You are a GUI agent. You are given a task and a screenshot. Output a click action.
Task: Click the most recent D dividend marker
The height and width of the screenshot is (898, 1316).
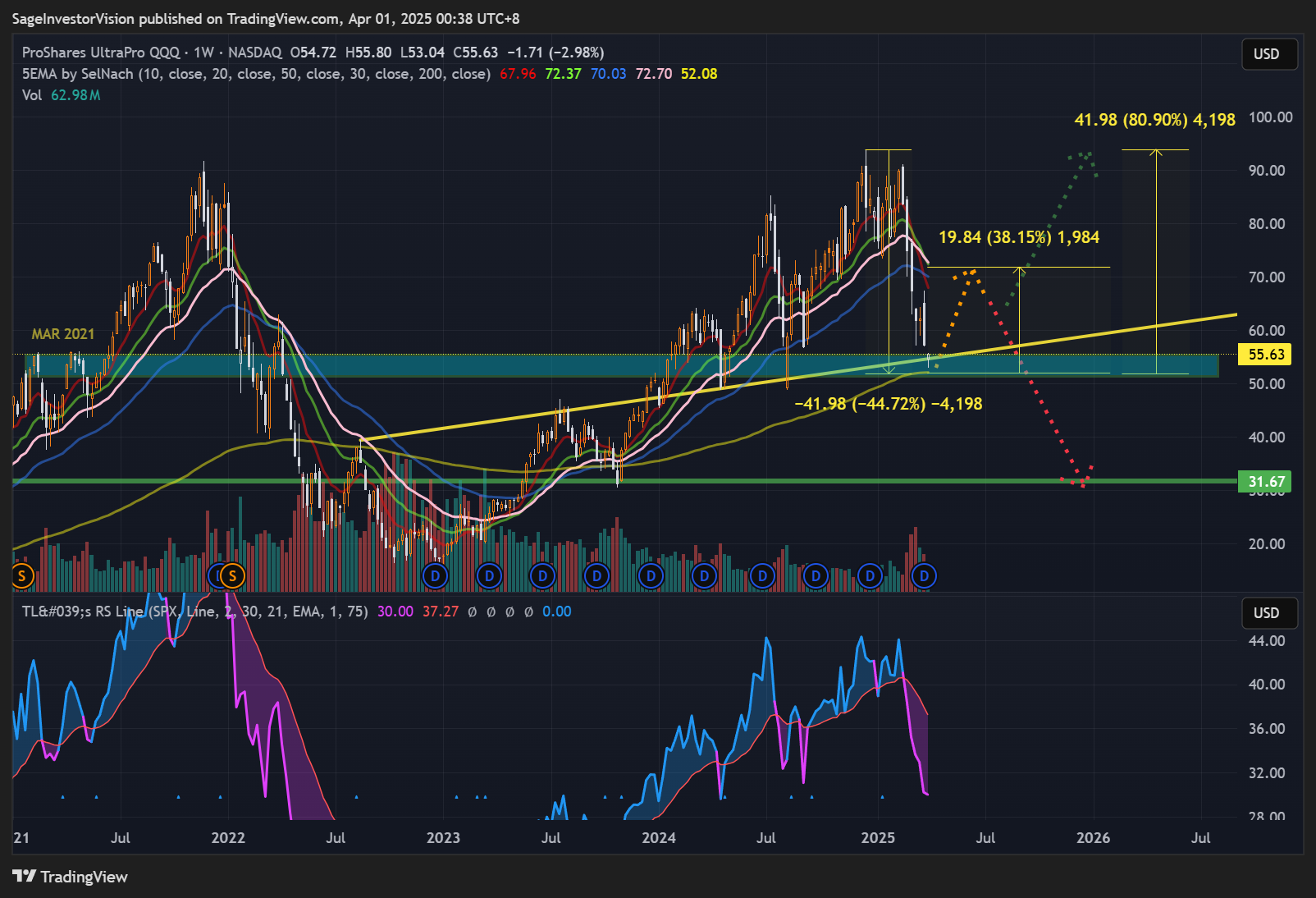click(x=924, y=576)
